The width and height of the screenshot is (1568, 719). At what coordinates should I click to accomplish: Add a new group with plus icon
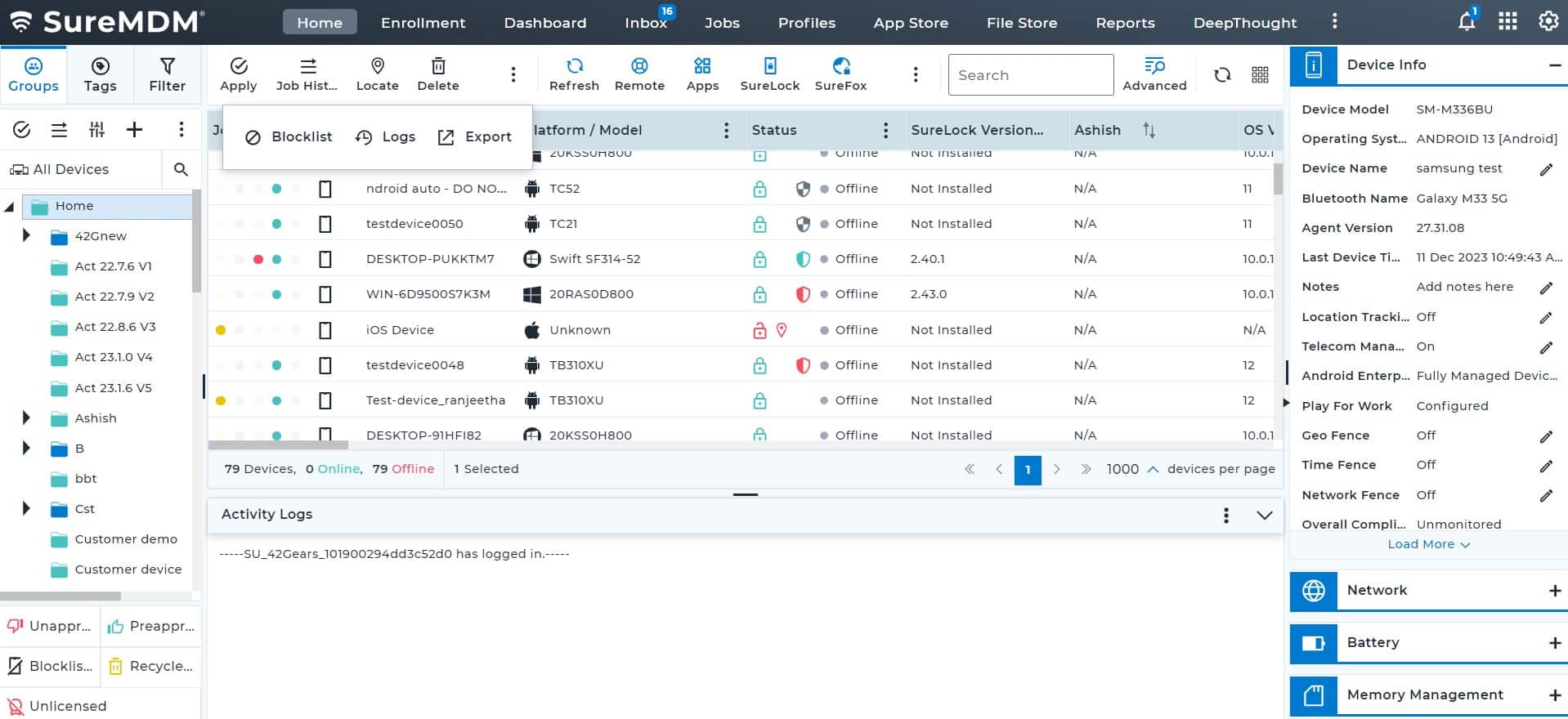click(x=135, y=129)
